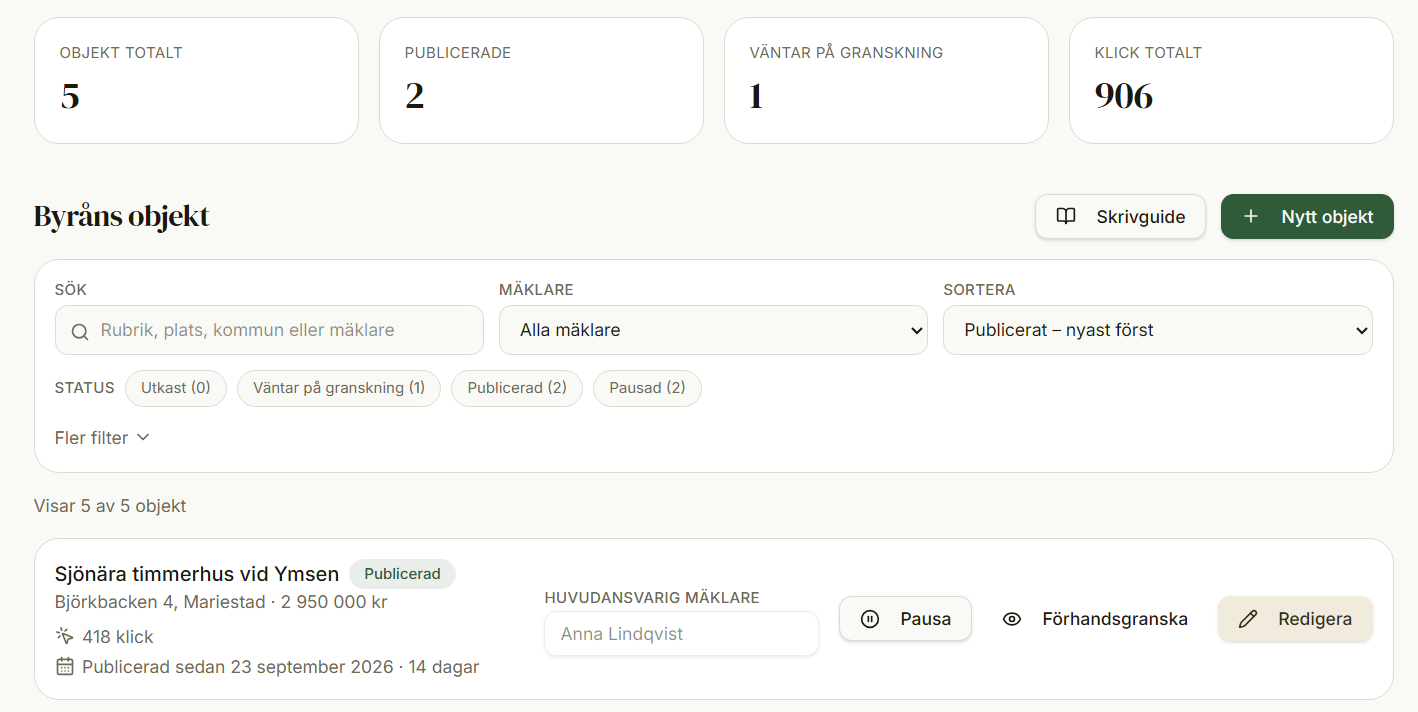Click the text Visar 5 av 5 objekt
The width and height of the screenshot is (1418, 712).
coord(110,505)
